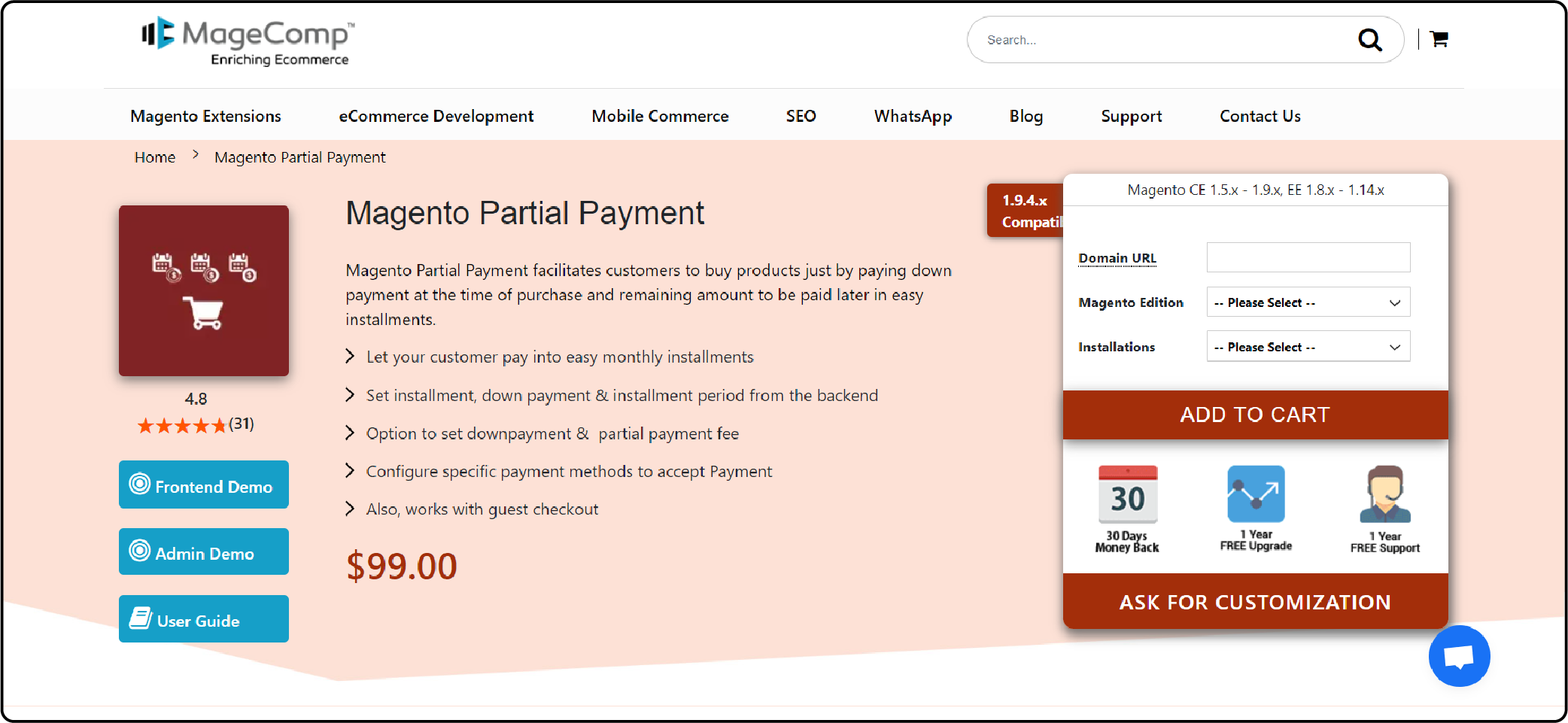Image resolution: width=1568 pixels, height=723 pixels.
Task: Click the Magento Partial Payment heading
Action: tap(524, 213)
